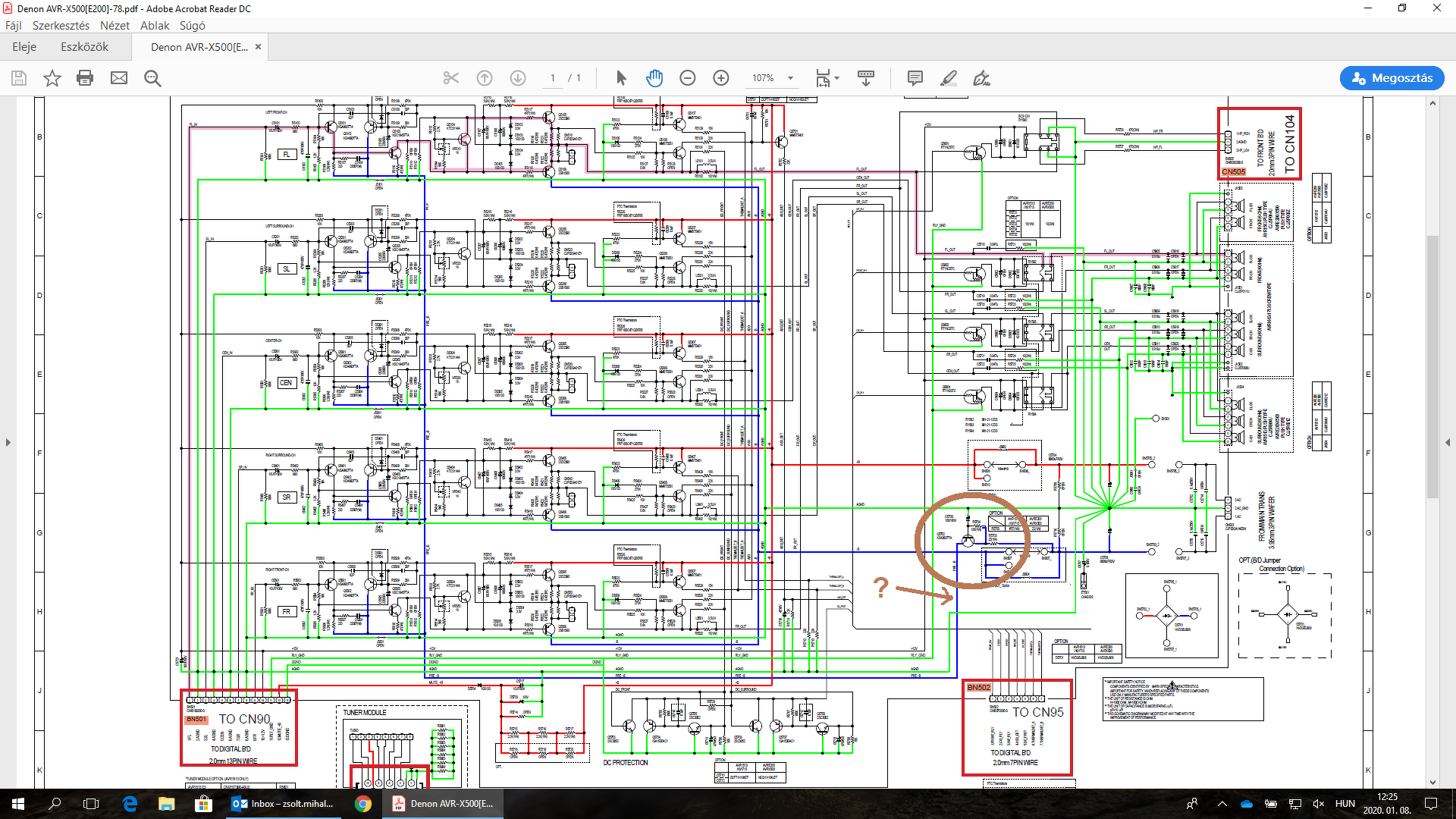Expand the fit page options dropdown
The width and height of the screenshot is (1456, 819).
[x=836, y=78]
